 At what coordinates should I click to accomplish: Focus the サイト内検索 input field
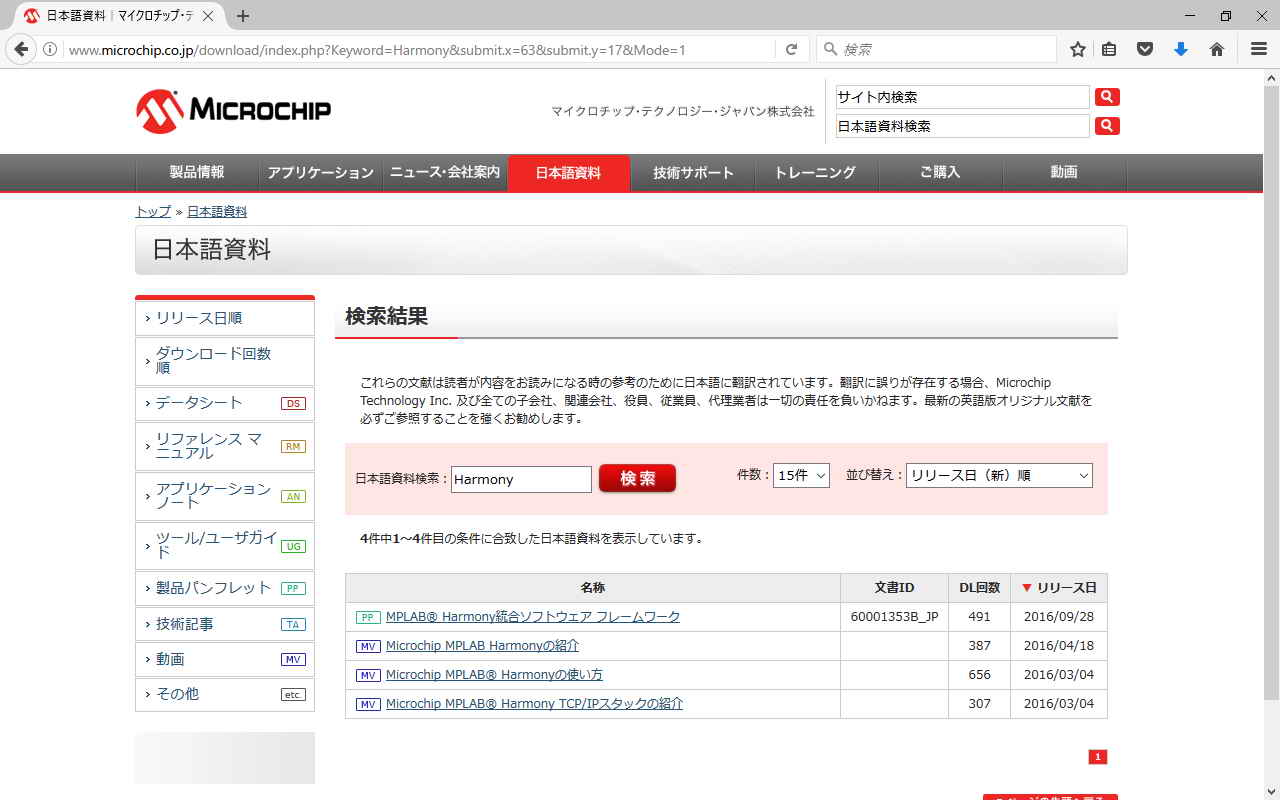[x=962, y=97]
